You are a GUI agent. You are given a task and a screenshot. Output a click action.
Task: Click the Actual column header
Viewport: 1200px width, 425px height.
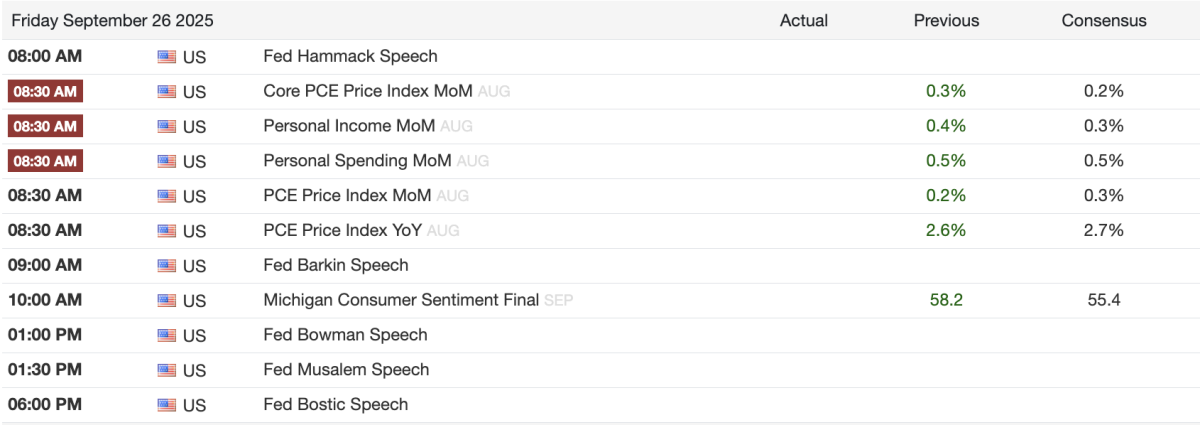[804, 20]
